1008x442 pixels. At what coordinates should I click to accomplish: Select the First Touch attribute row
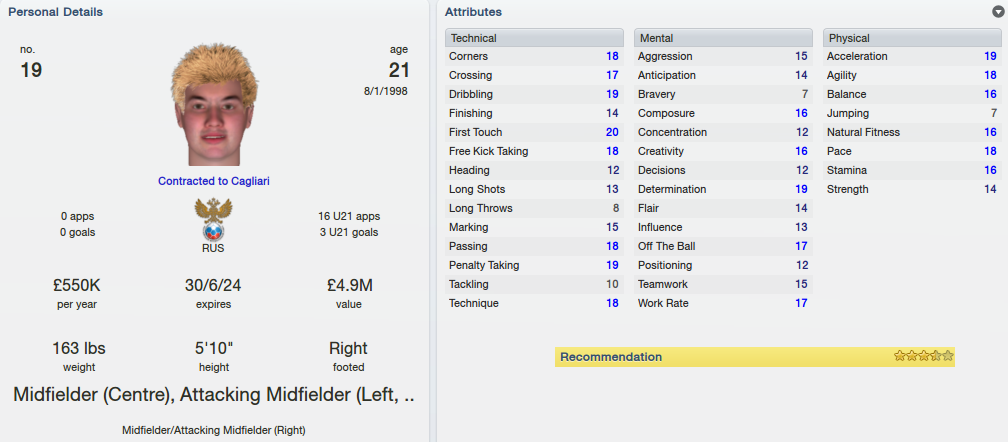pyautogui.click(x=534, y=132)
